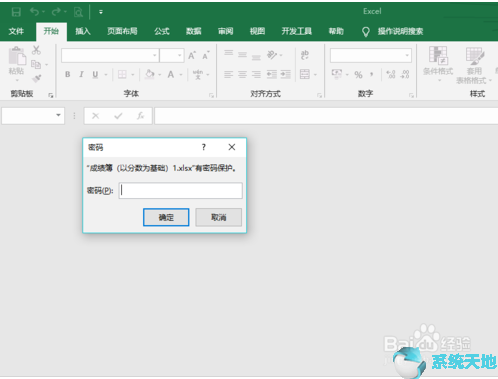Switch to the 公式 ribbon tab
Viewport: 498px width, 379px height.
[x=162, y=31]
